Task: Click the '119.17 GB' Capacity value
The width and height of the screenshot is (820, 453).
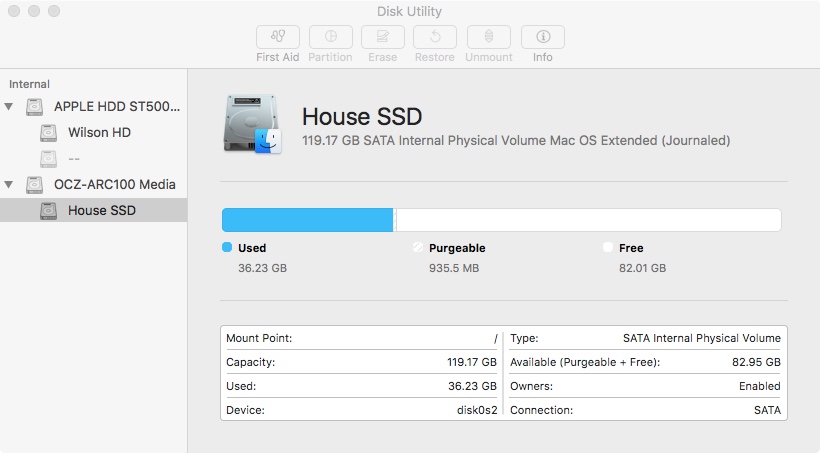Action: [x=472, y=362]
